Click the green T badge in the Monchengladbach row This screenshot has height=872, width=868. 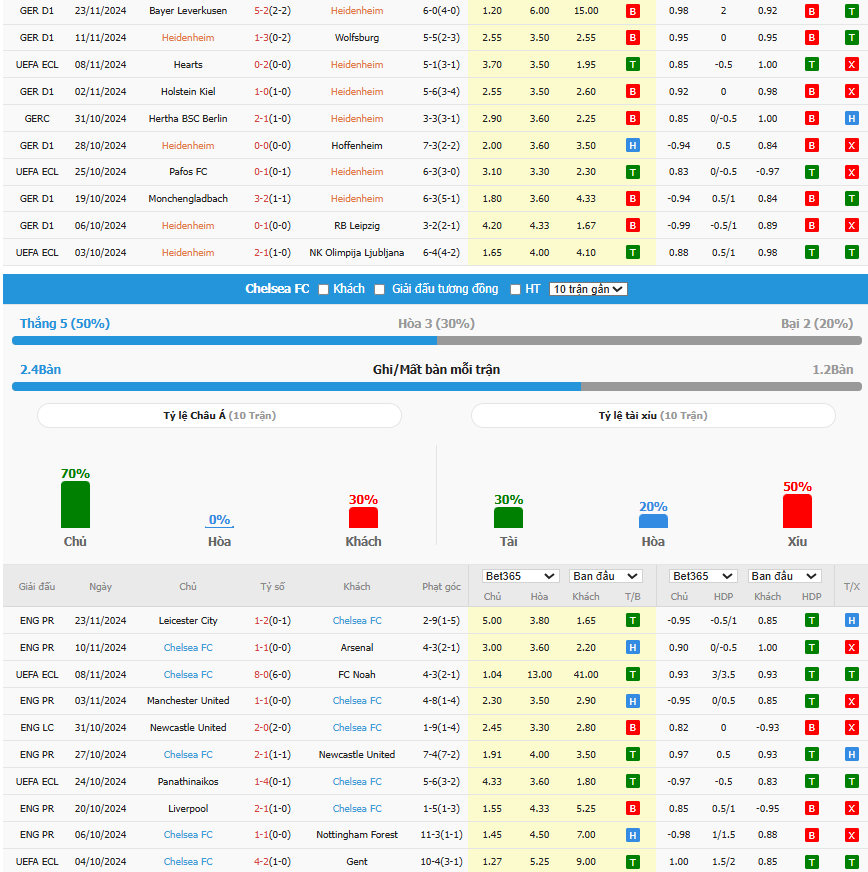point(851,199)
